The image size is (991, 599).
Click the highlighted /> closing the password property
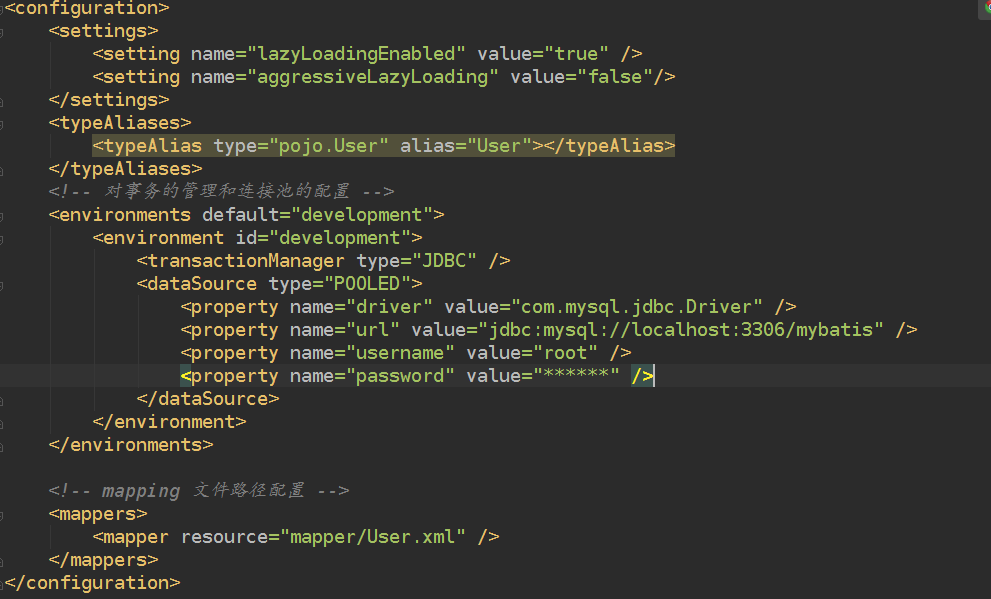pos(642,376)
